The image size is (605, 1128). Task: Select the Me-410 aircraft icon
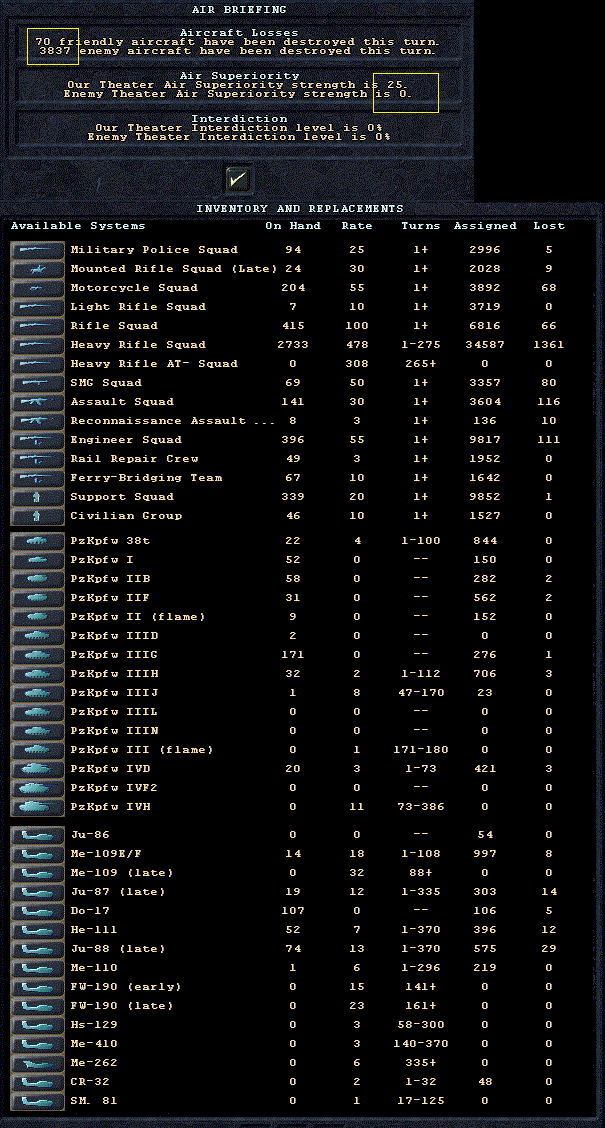pyautogui.click(x=38, y=1044)
